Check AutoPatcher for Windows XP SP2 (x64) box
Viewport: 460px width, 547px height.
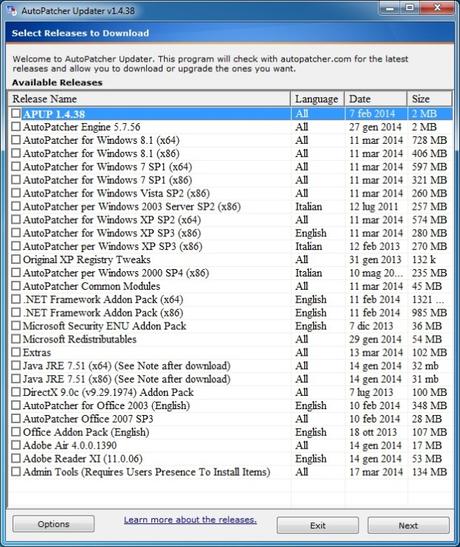tap(16, 219)
